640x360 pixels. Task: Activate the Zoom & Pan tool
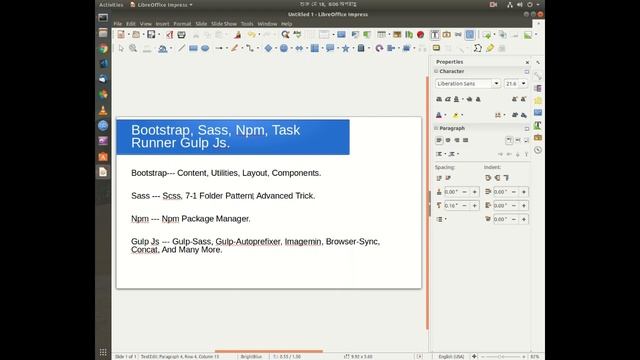(x=133, y=48)
